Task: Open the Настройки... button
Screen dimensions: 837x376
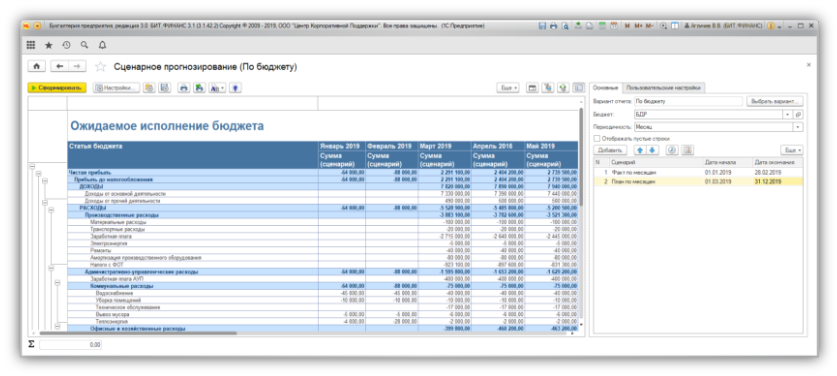Action: [x=116, y=88]
